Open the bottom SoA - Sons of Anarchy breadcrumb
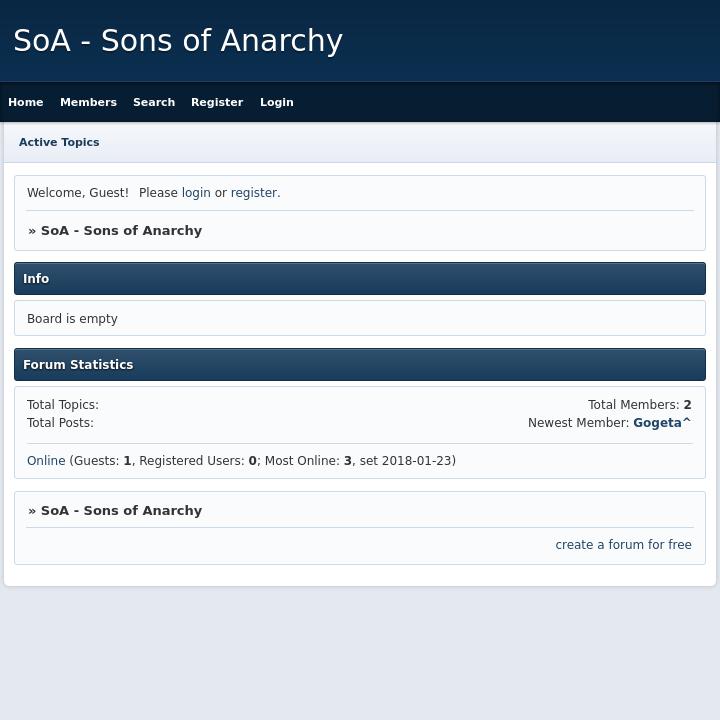The width and height of the screenshot is (720, 720). (x=121, y=511)
